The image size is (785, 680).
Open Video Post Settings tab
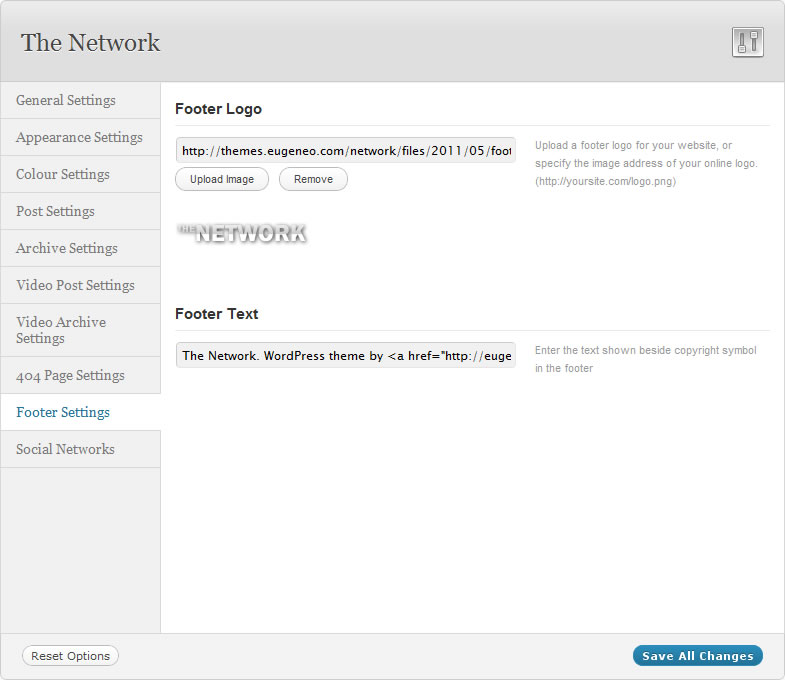[x=75, y=285]
